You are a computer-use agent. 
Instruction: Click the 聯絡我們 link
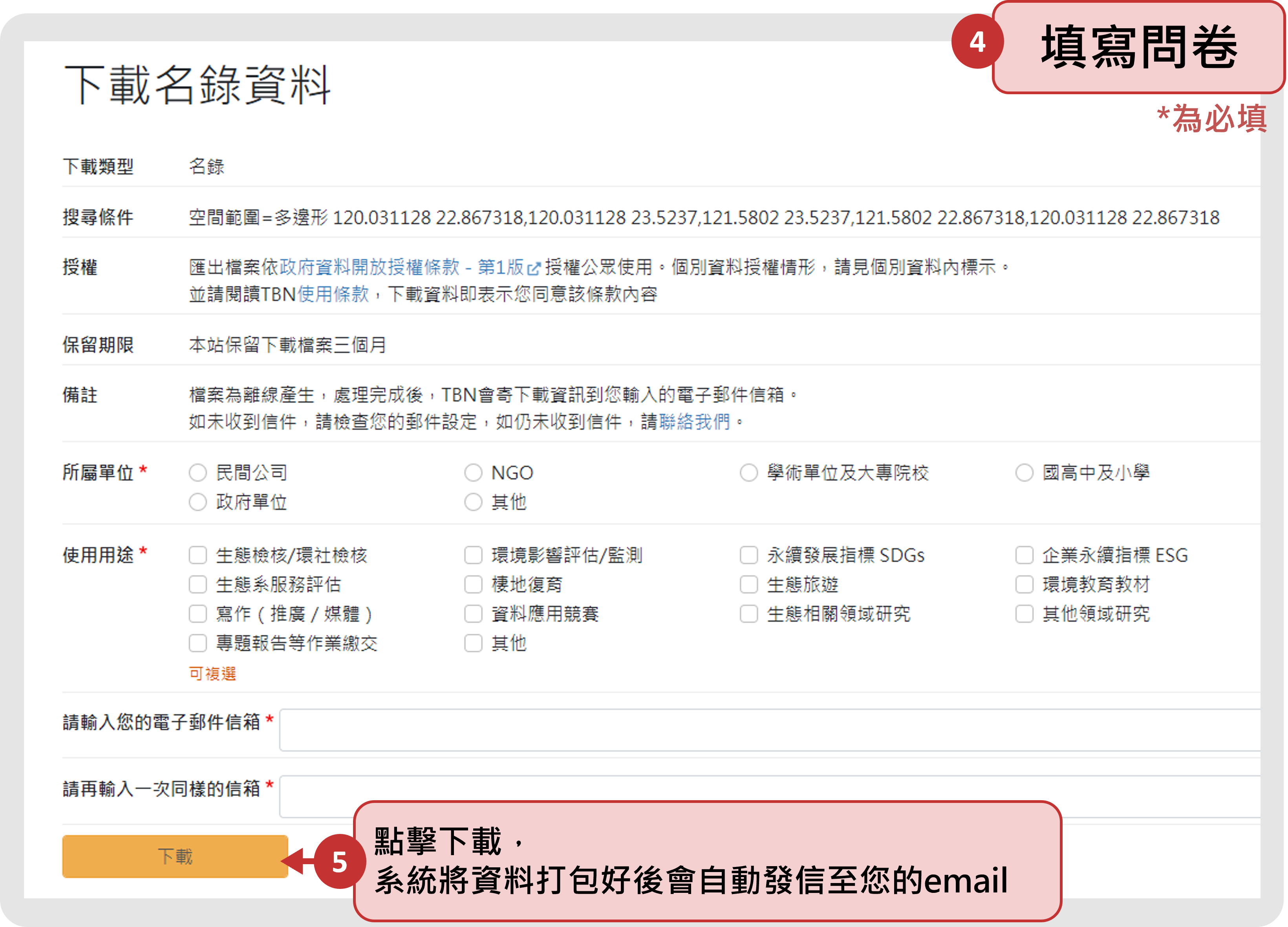tap(694, 421)
